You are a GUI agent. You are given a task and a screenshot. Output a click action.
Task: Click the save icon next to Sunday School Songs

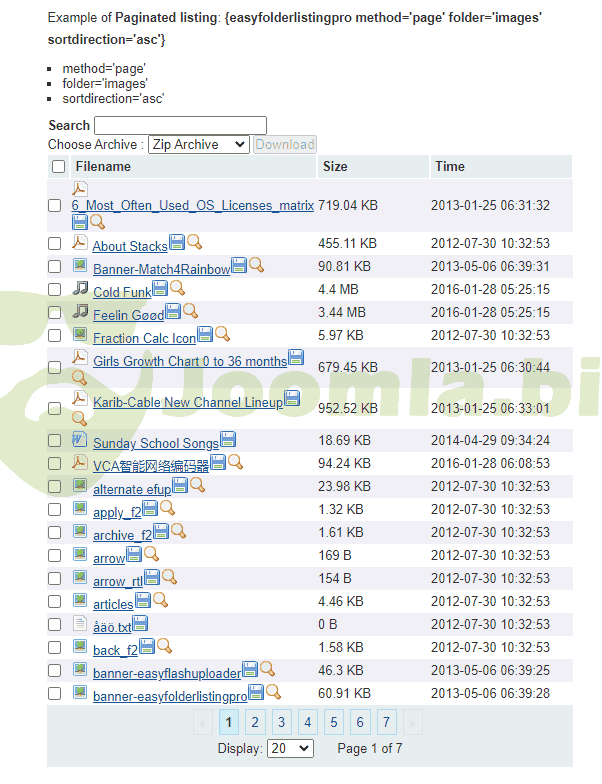coord(228,439)
